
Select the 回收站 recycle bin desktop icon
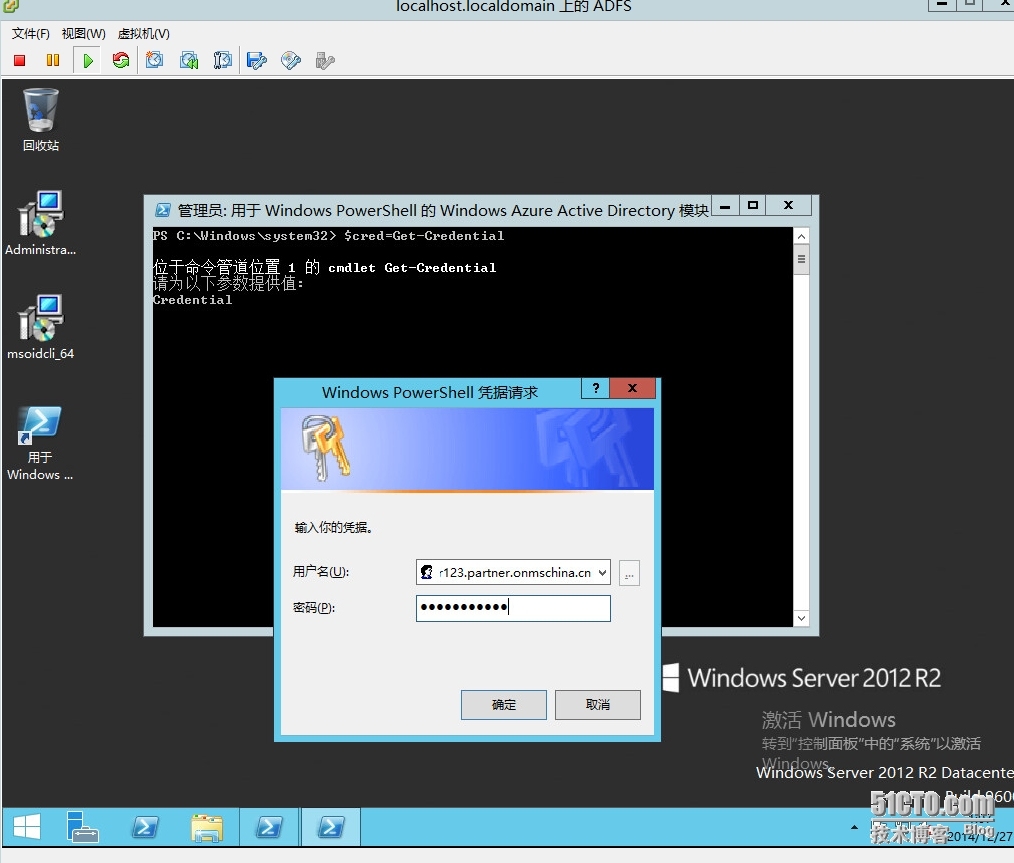pos(41,120)
